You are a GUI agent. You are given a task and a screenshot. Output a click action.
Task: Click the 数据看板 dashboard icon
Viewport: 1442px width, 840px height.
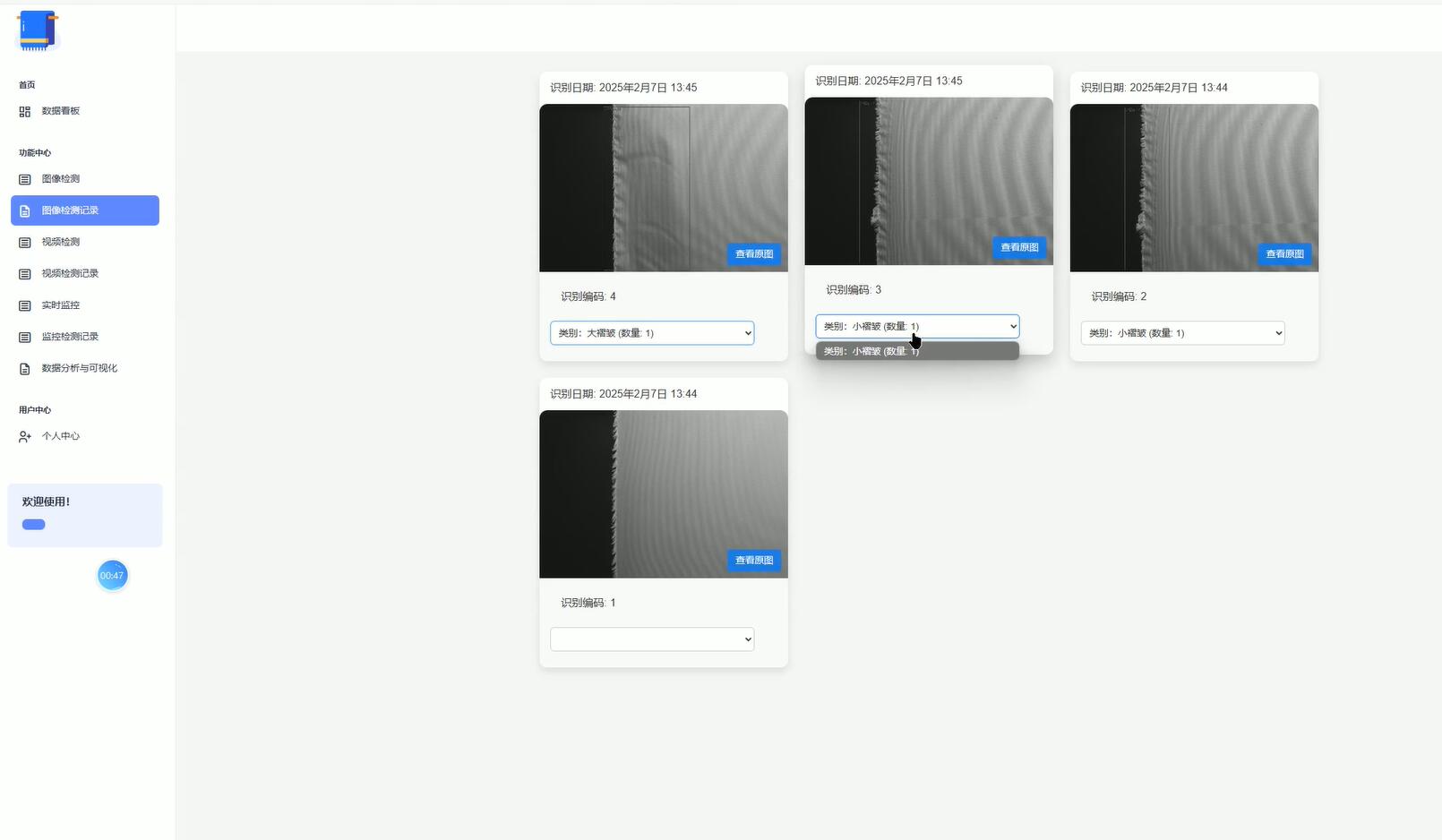(x=25, y=112)
